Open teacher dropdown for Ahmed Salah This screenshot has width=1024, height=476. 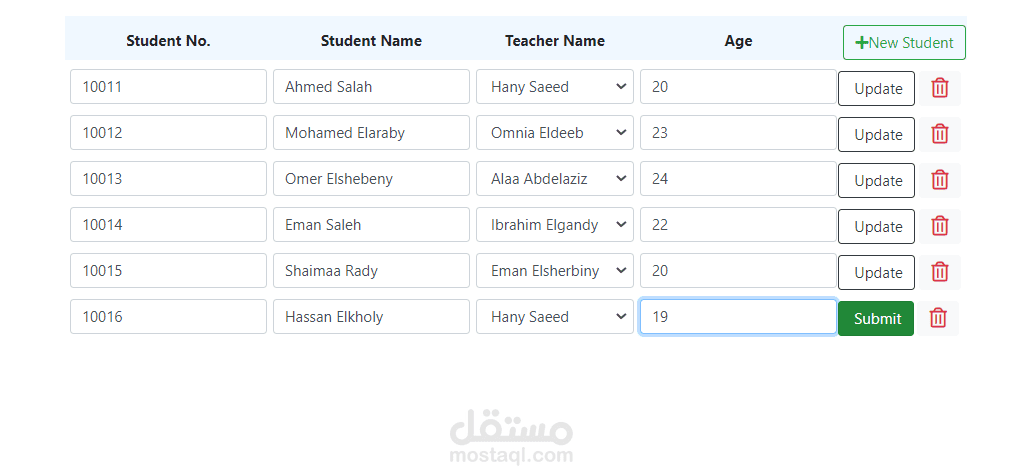click(554, 87)
